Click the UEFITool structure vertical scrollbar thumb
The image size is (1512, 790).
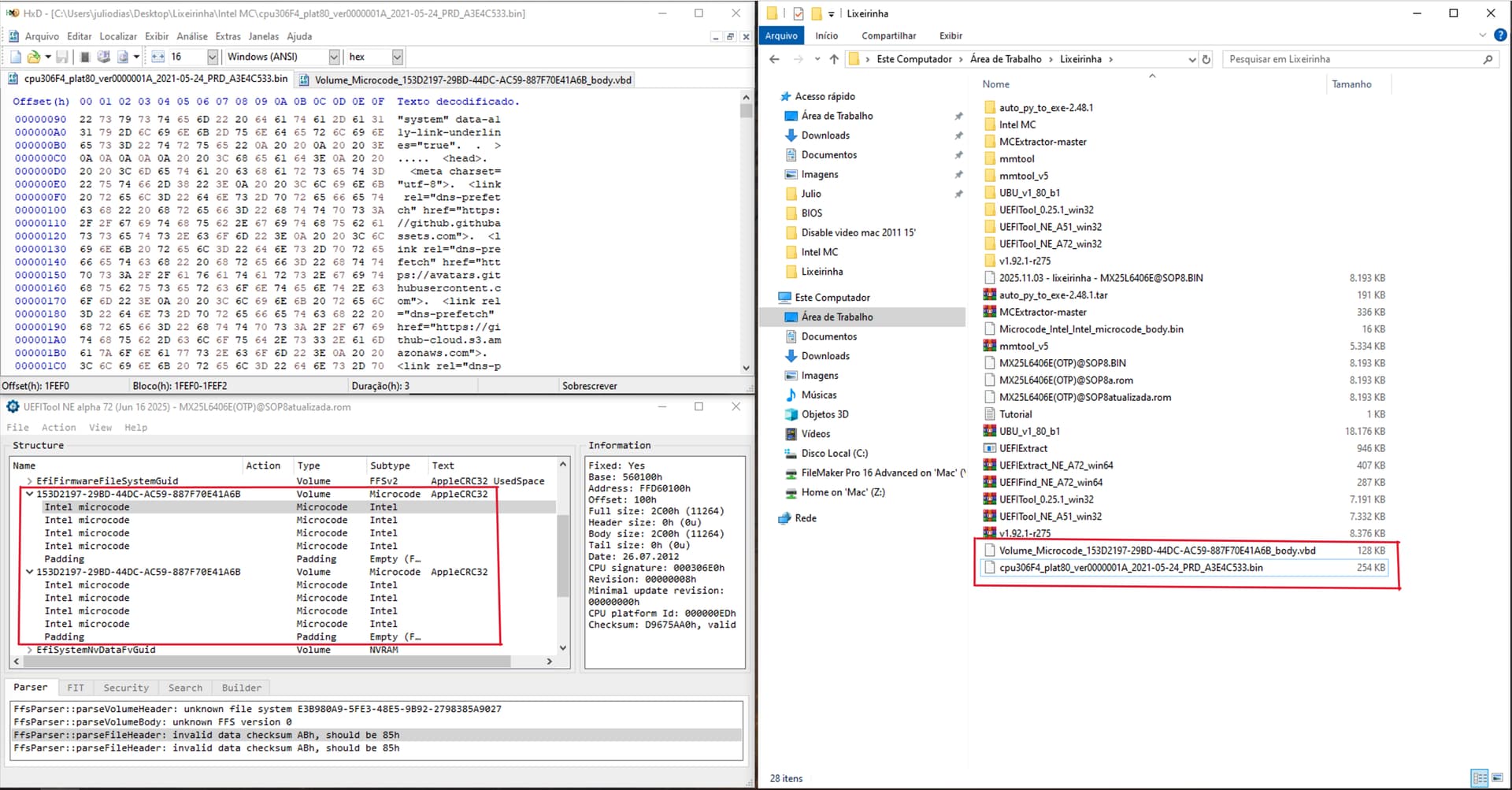point(562,555)
